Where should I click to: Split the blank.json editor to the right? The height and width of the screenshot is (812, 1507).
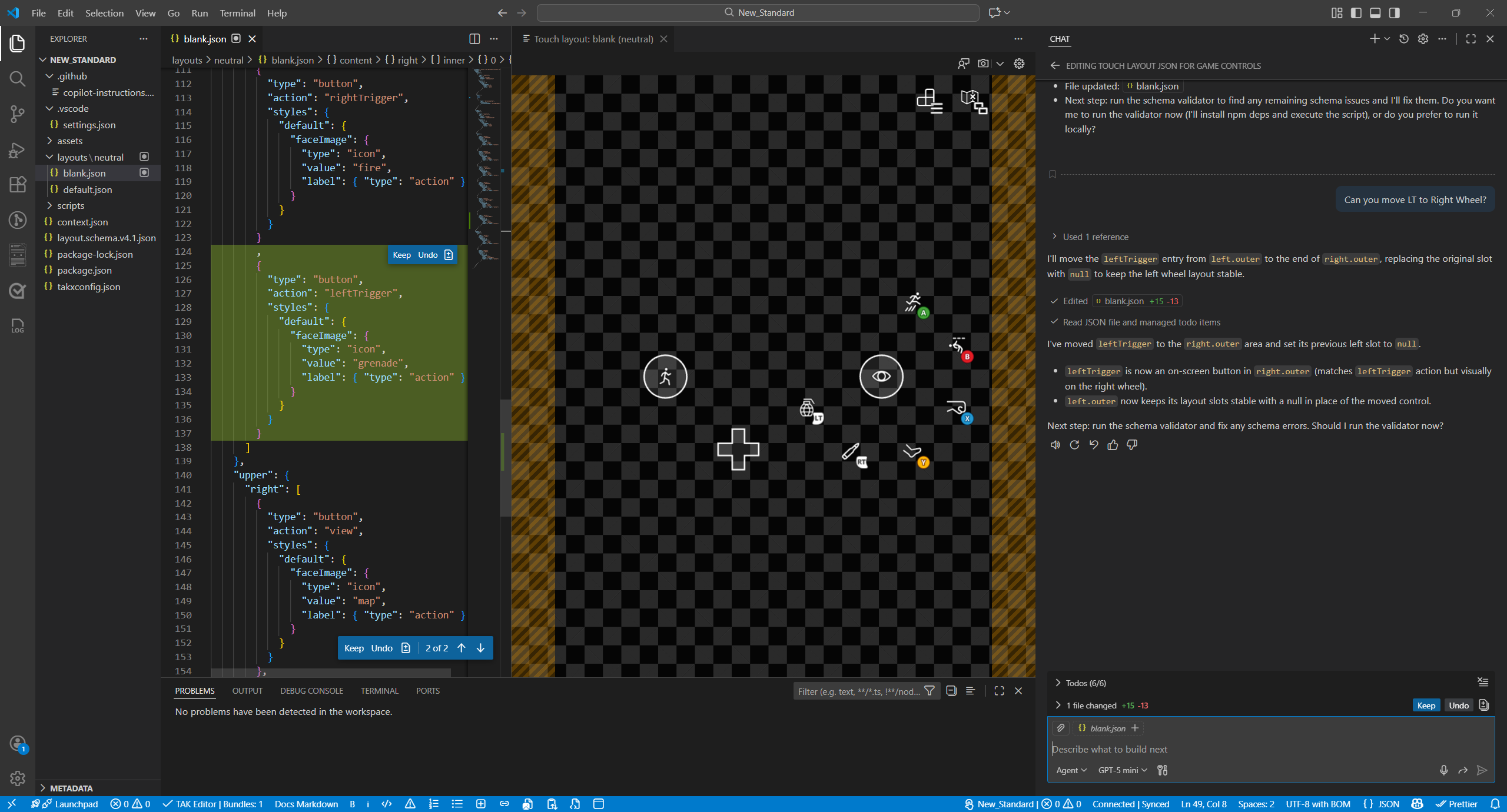point(474,39)
